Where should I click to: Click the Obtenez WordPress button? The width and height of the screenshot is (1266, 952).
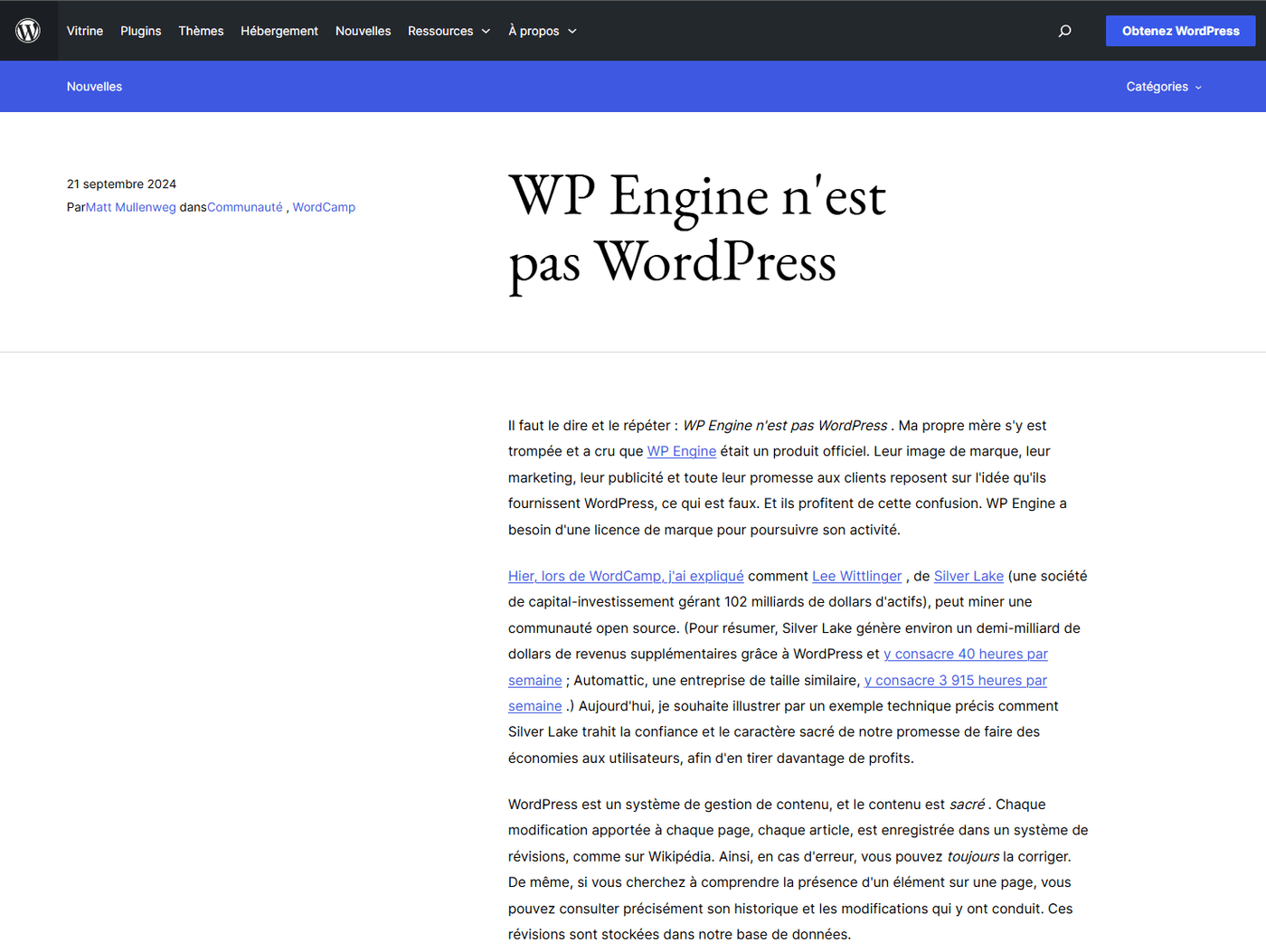click(1181, 31)
